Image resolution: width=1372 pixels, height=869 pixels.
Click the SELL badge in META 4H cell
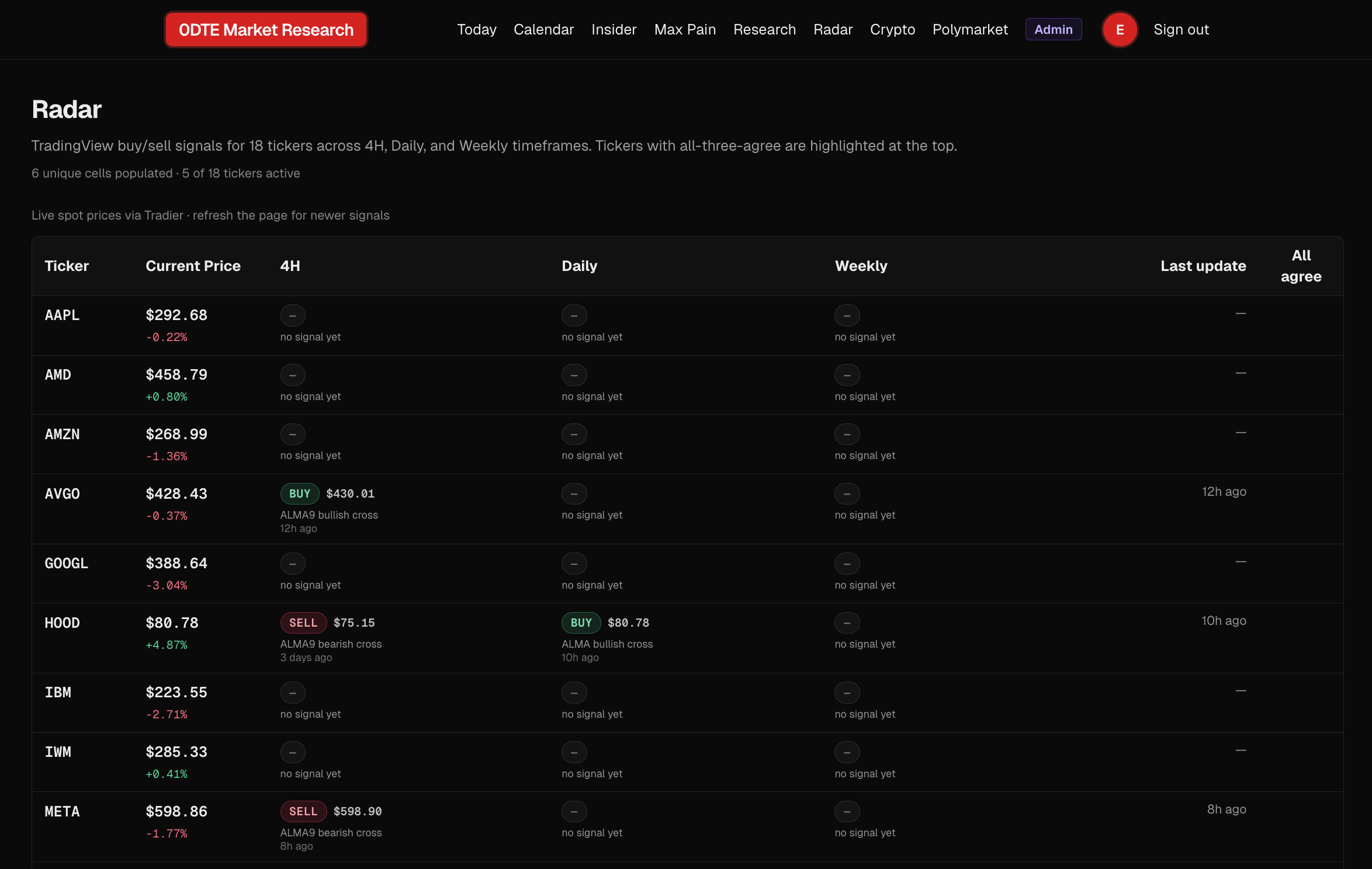[x=303, y=811]
